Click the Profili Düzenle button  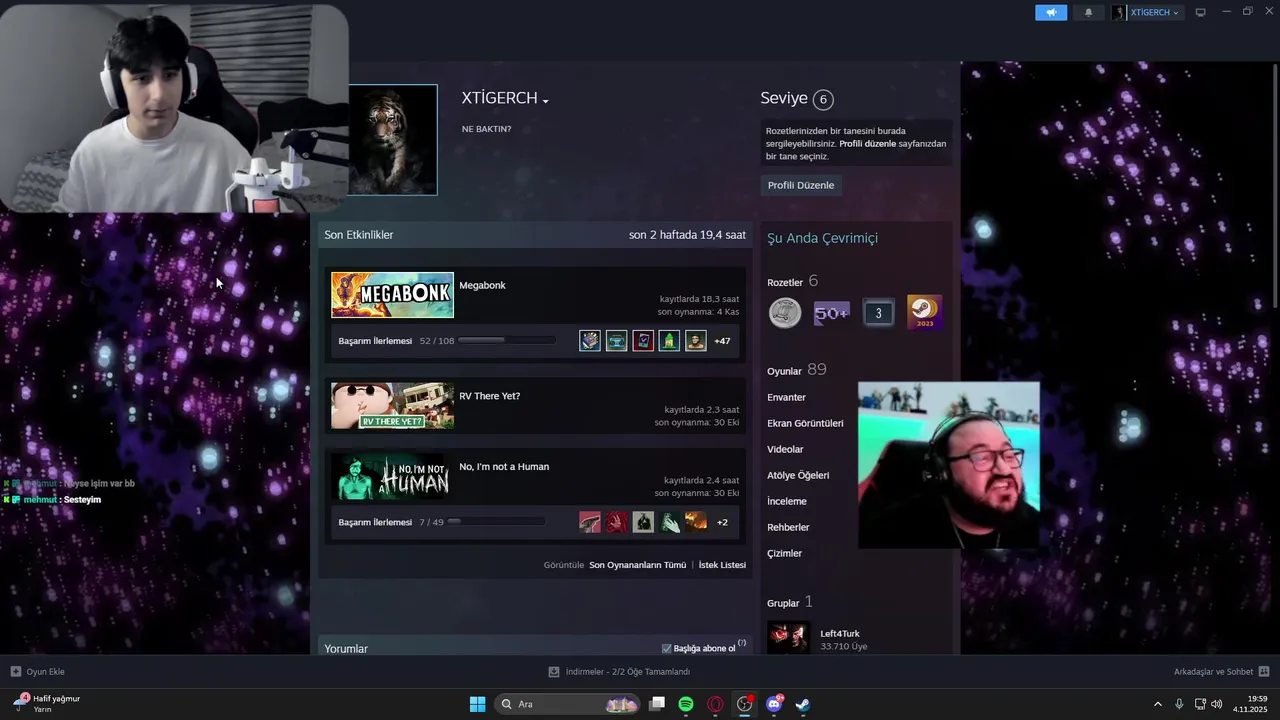click(x=800, y=185)
